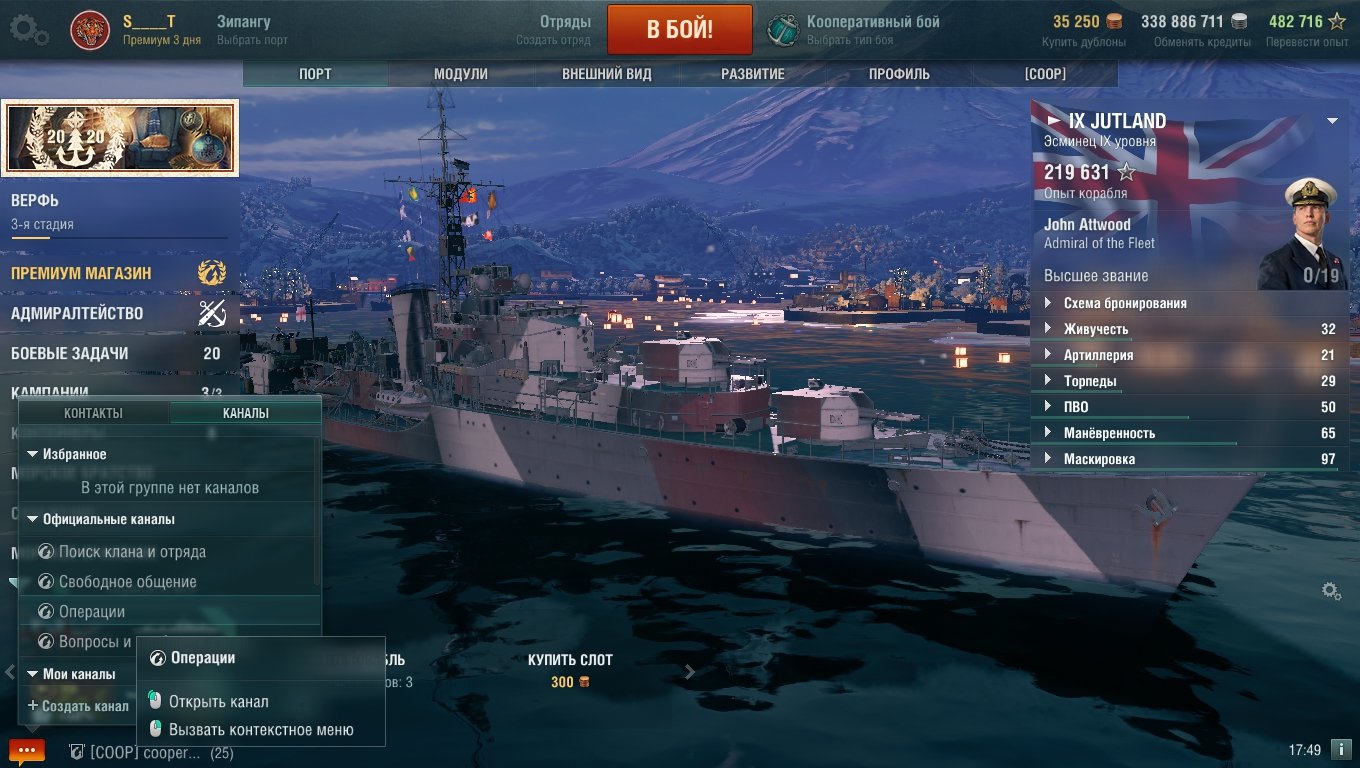Open the Модули tab
The height and width of the screenshot is (768, 1360).
click(461, 74)
